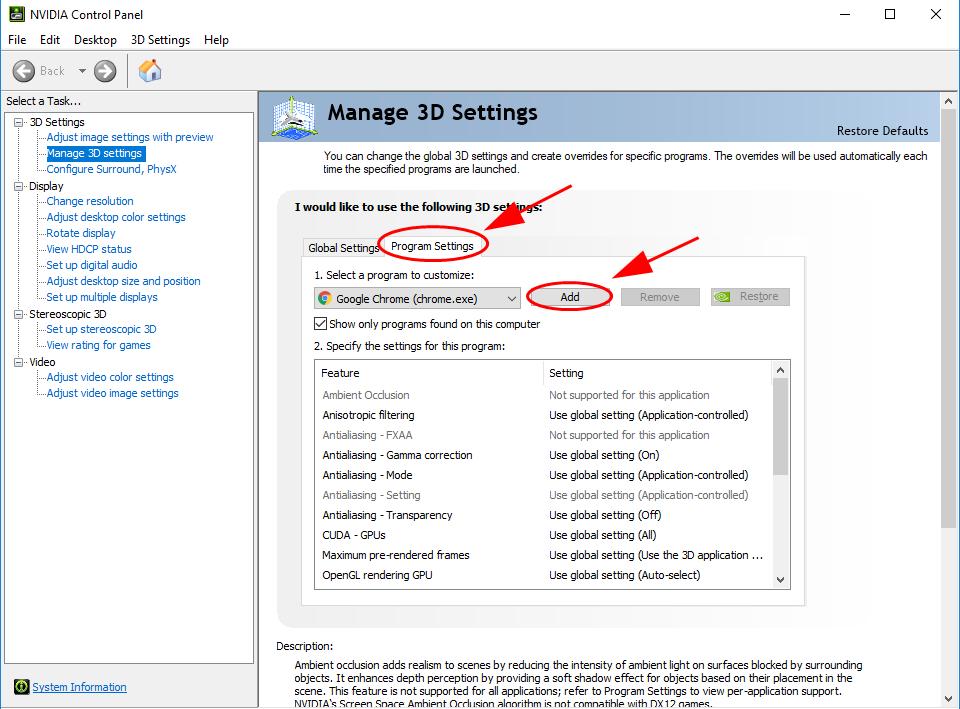
Task: Select Change resolution in the task tree
Action: 90,201
